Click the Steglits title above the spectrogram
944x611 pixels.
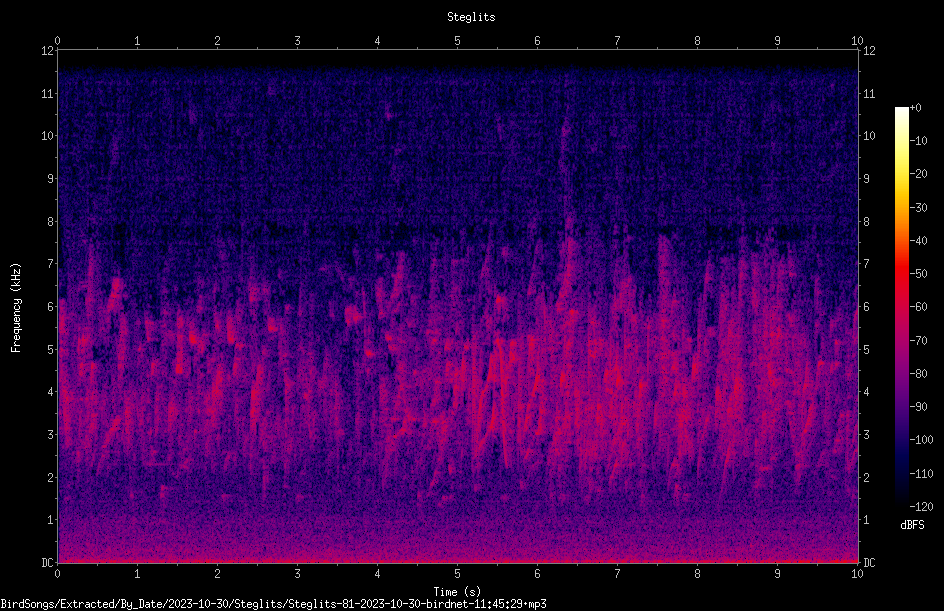[471, 17]
